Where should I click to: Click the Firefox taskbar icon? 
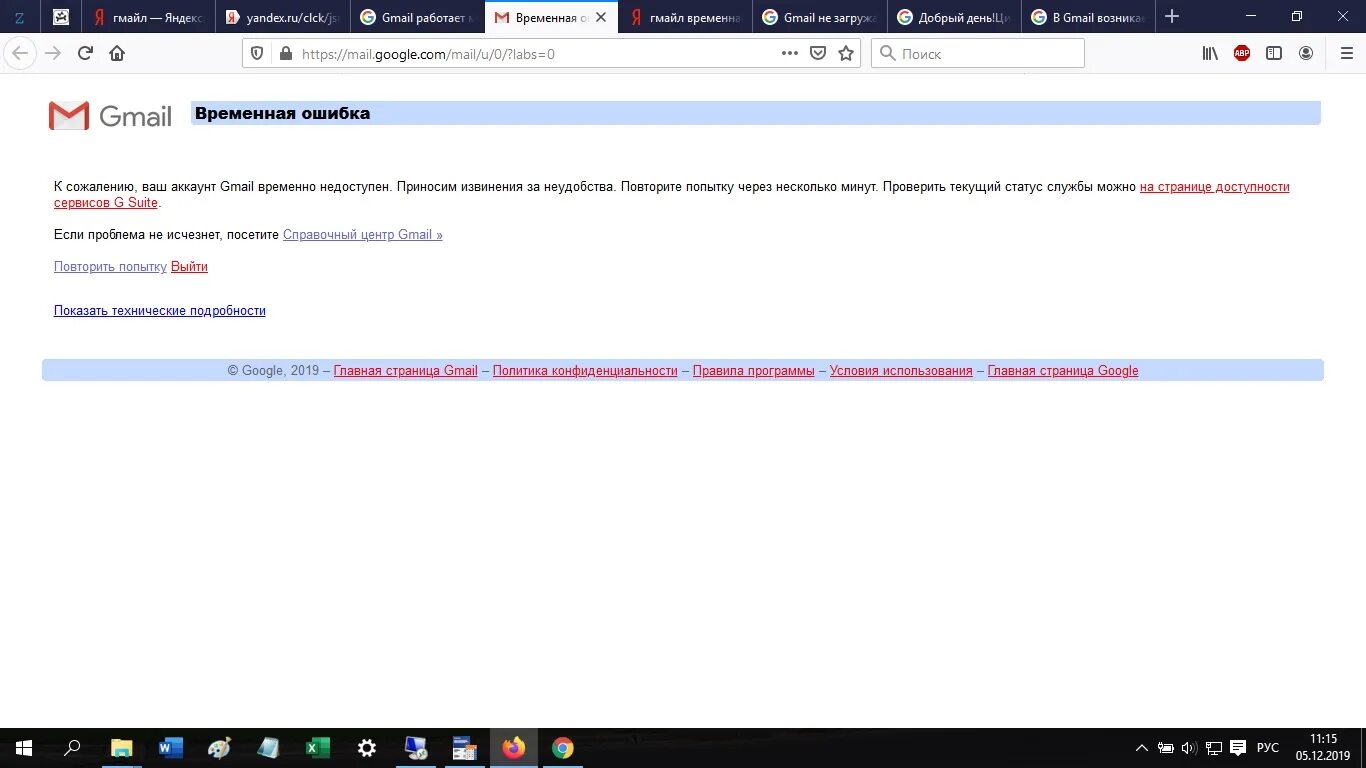[514, 748]
